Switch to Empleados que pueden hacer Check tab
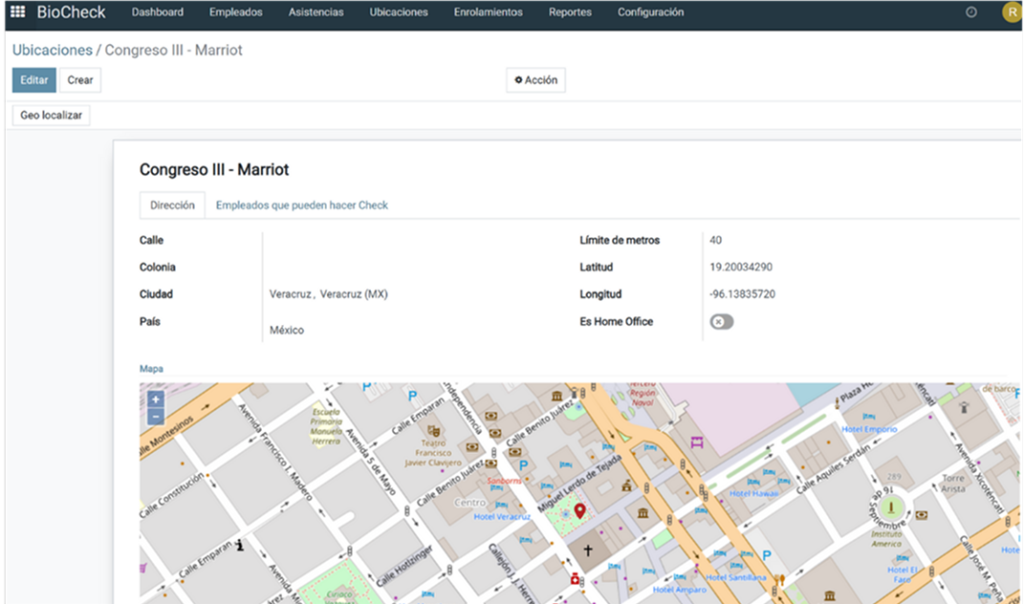This screenshot has width=1024, height=604. point(302,205)
